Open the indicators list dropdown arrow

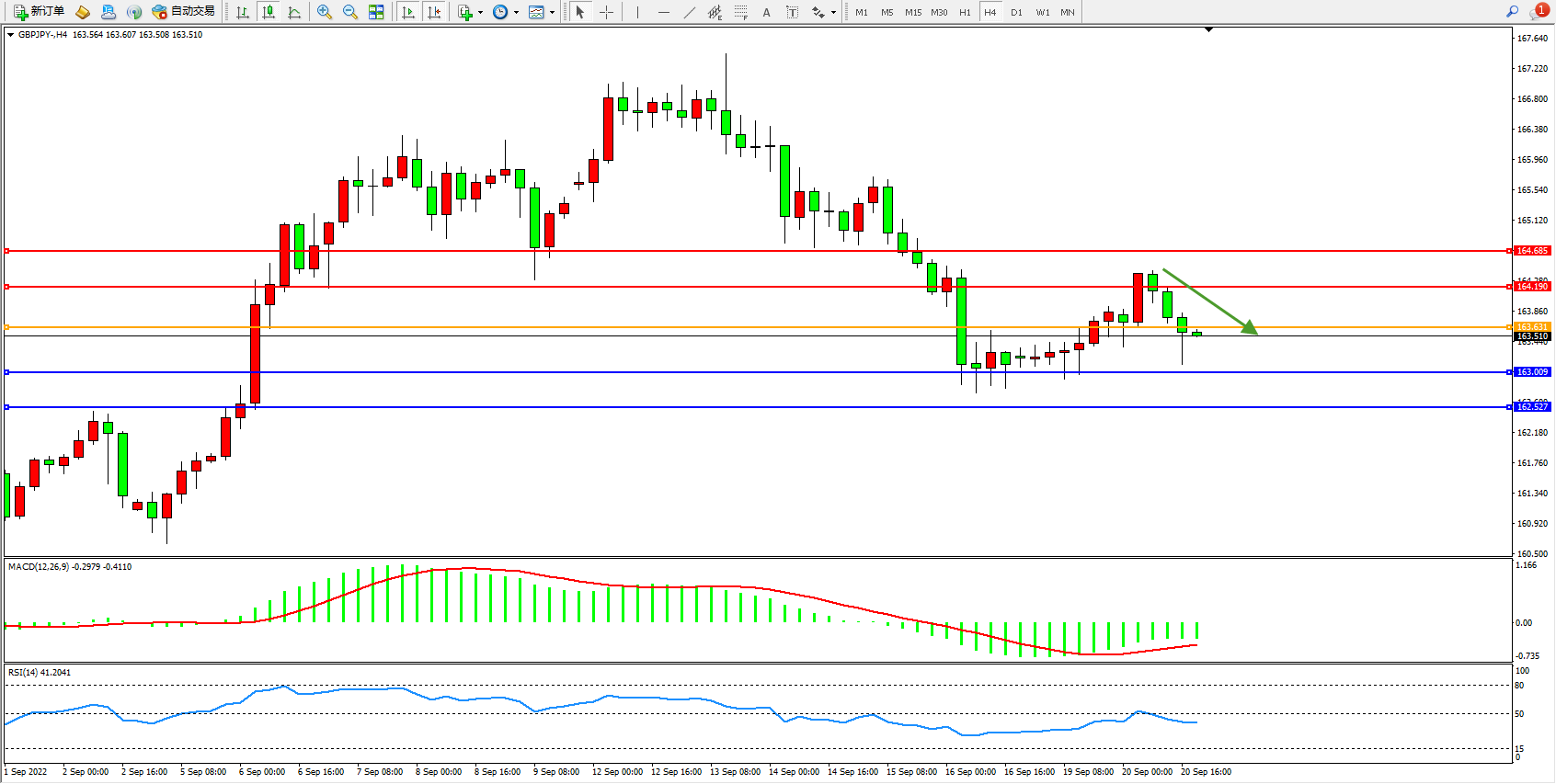point(480,13)
